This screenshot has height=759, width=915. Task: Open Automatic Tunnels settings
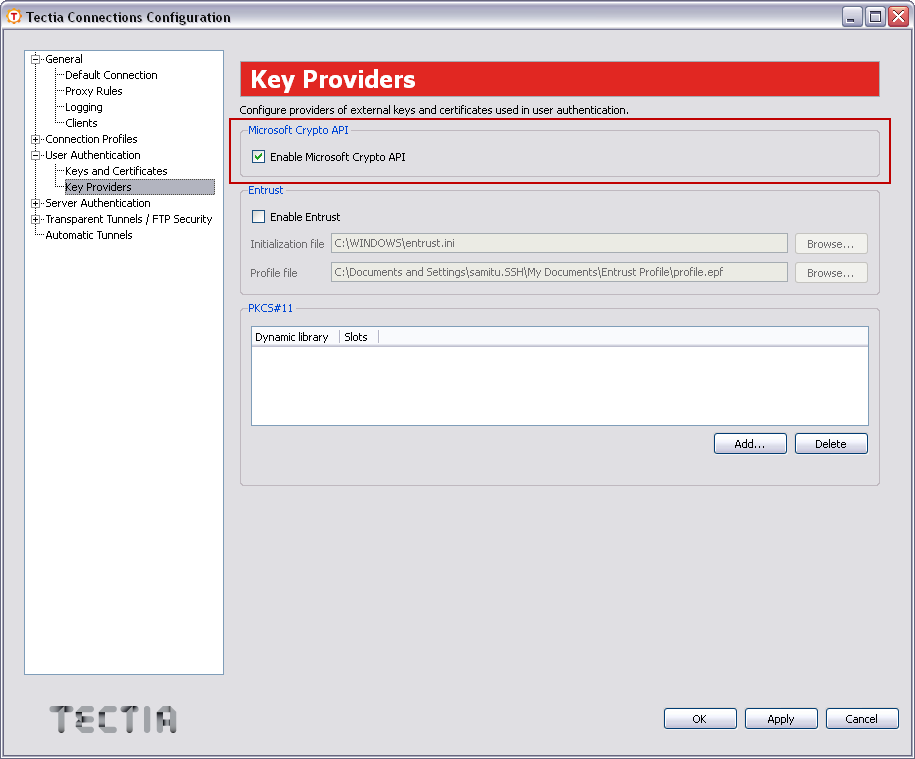88,235
